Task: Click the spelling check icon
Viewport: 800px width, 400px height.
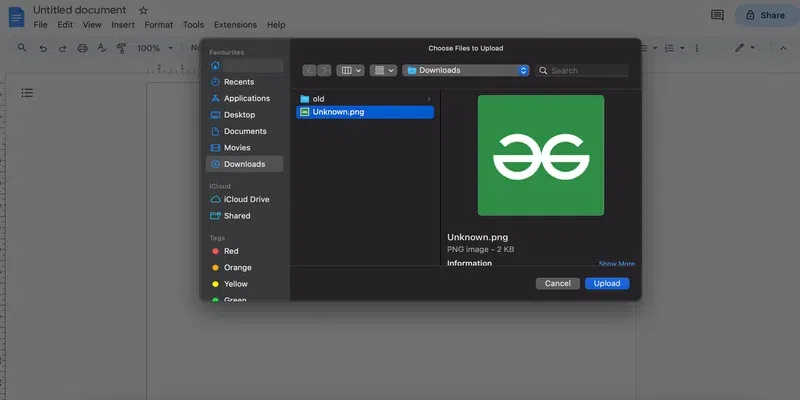Action: point(102,48)
